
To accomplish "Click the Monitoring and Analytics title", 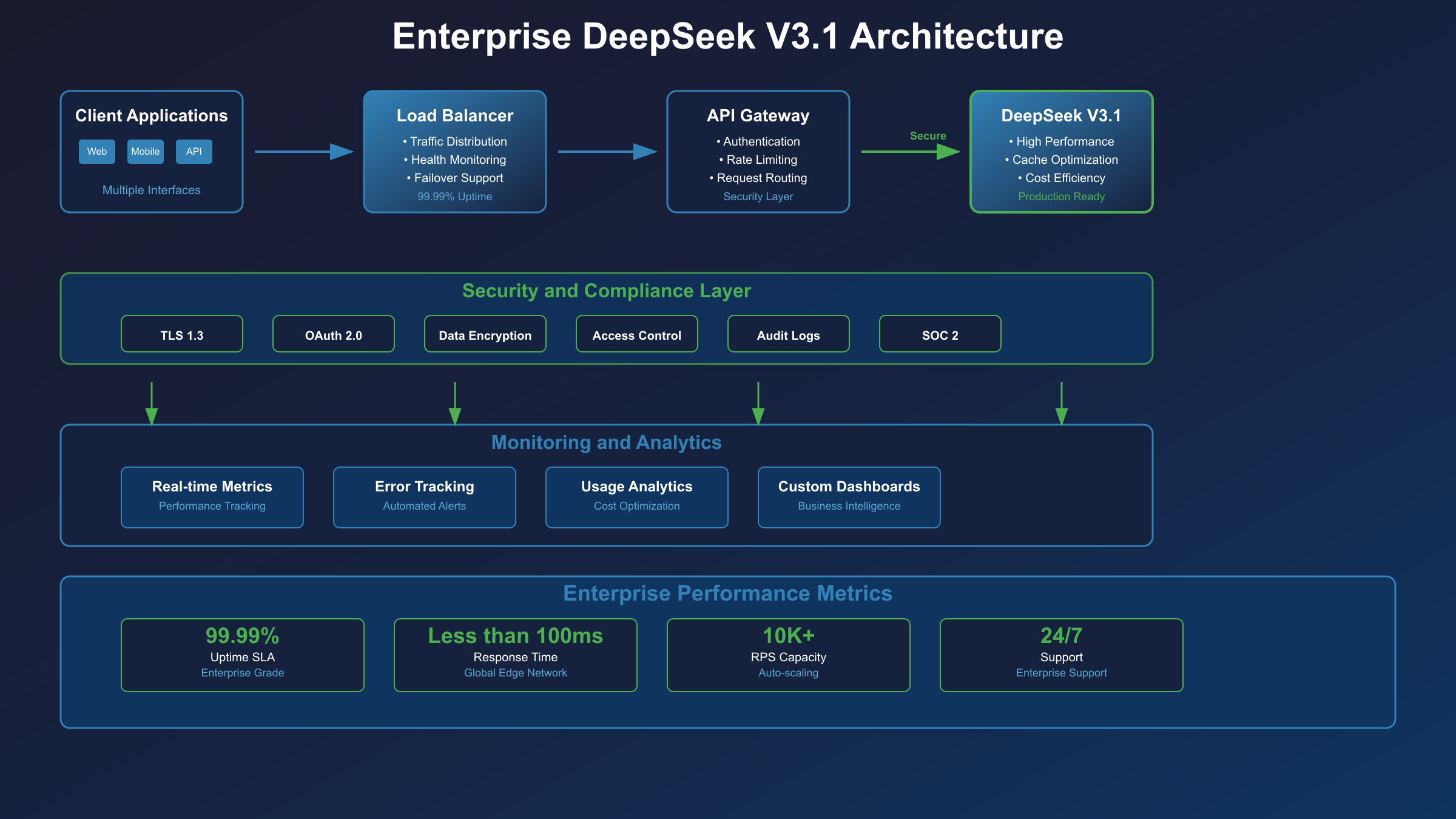I will click(x=607, y=442).
